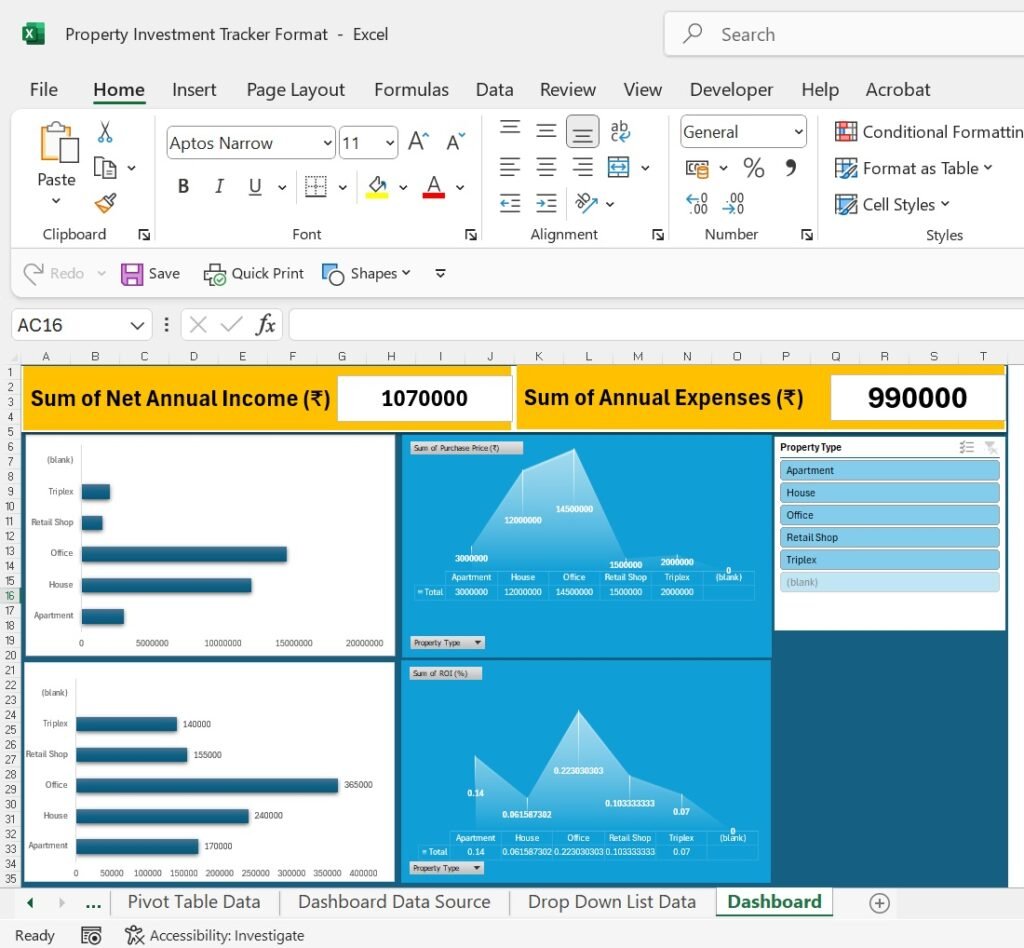Open the fill color dropdown arrow
The width and height of the screenshot is (1024, 948).
[x=404, y=187]
